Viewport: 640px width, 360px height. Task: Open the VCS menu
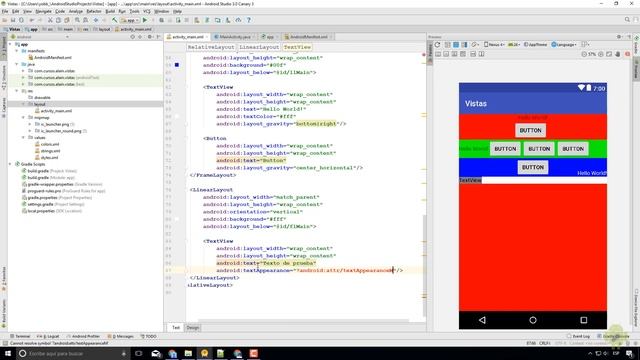147,11
